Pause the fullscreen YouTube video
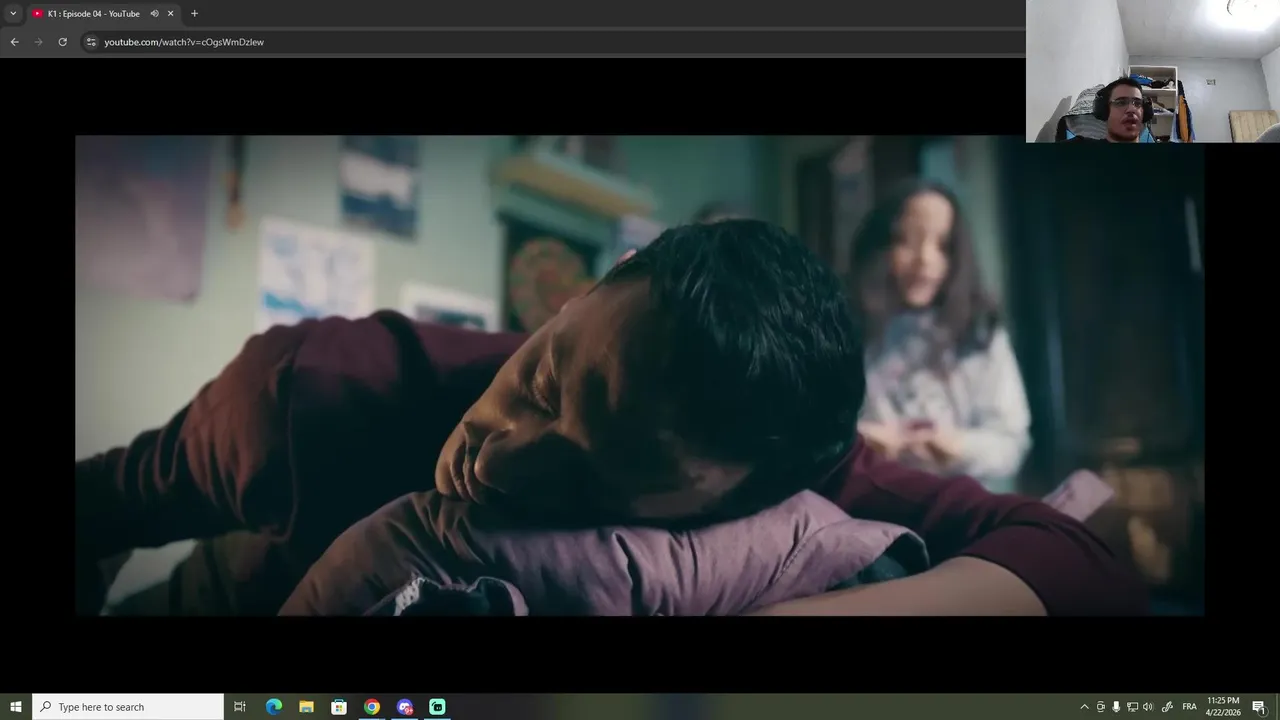Screen dimensions: 1280x720 tap(640, 375)
